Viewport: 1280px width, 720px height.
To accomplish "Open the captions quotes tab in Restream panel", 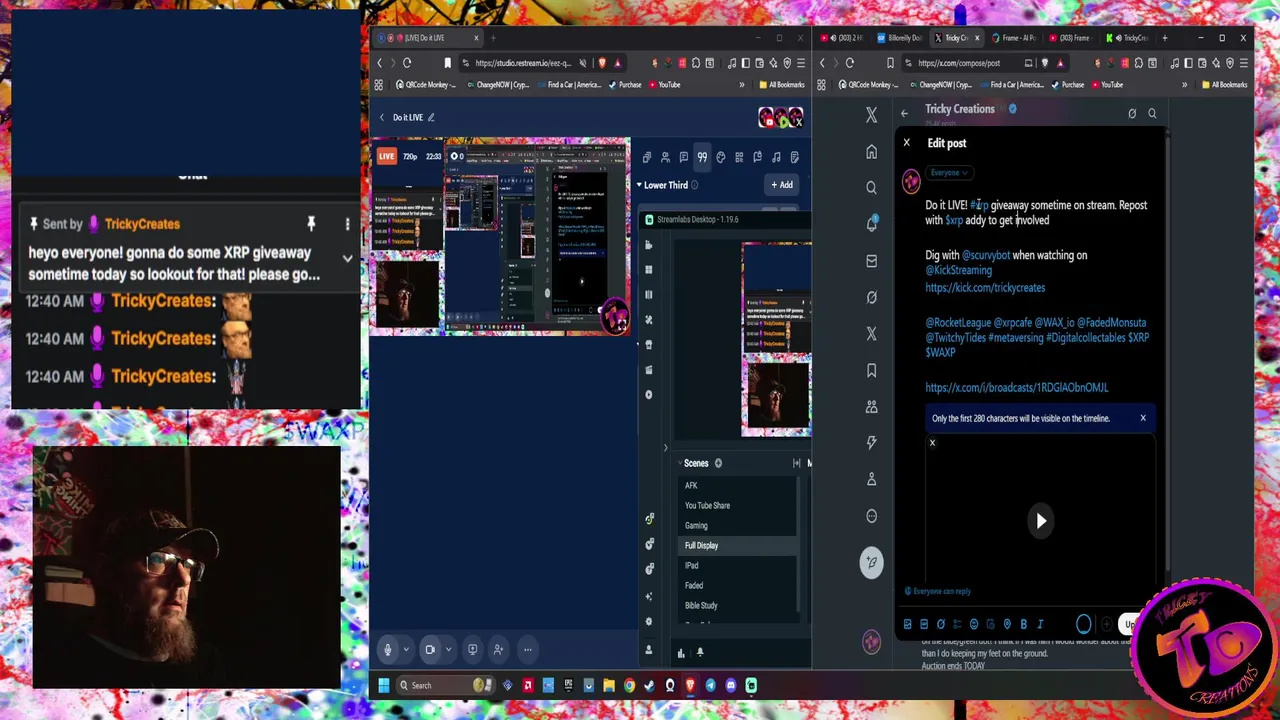I will coord(702,157).
